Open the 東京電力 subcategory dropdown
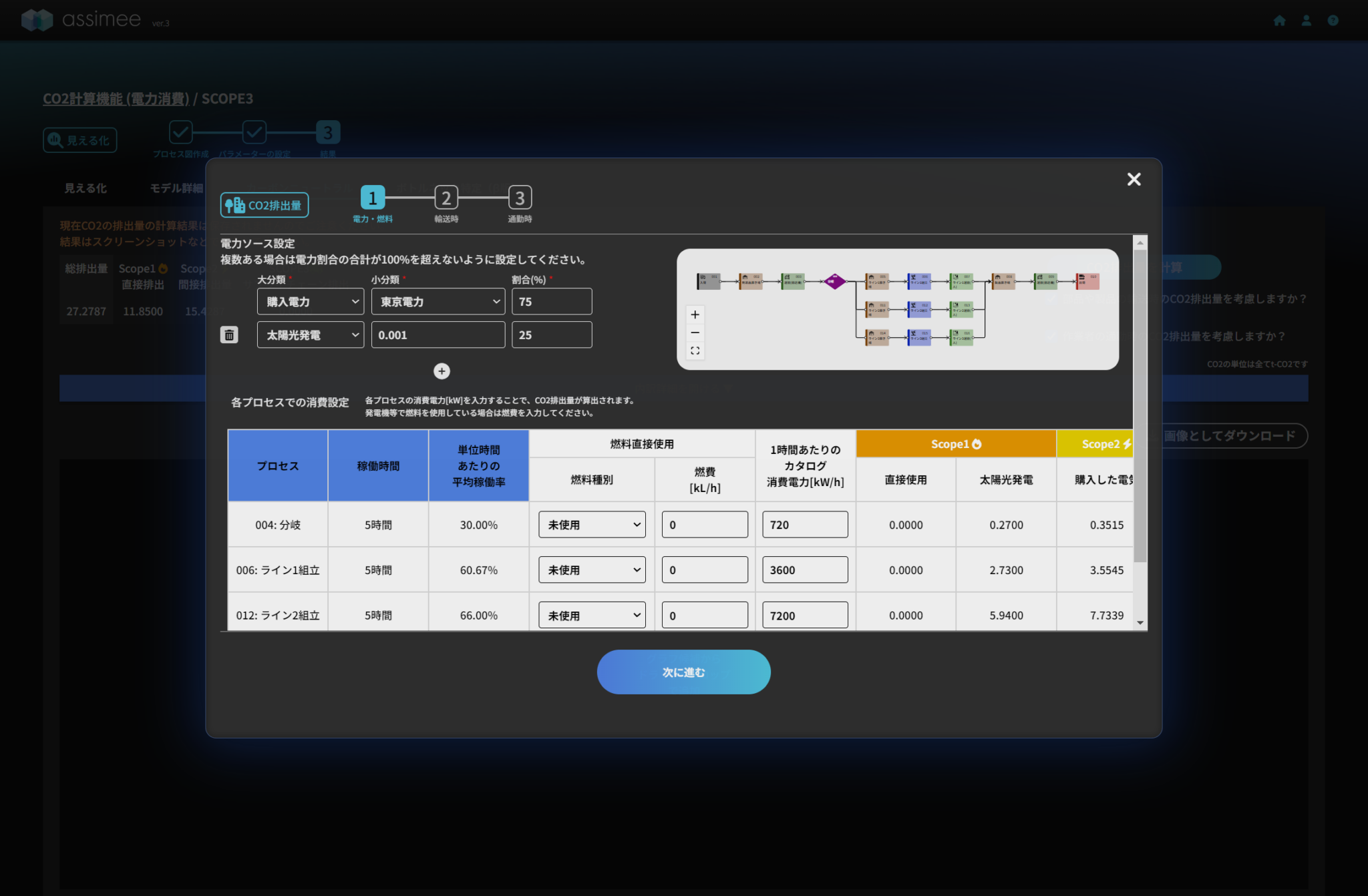Image resolution: width=1368 pixels, height=896 pixels. pos(438,302)
